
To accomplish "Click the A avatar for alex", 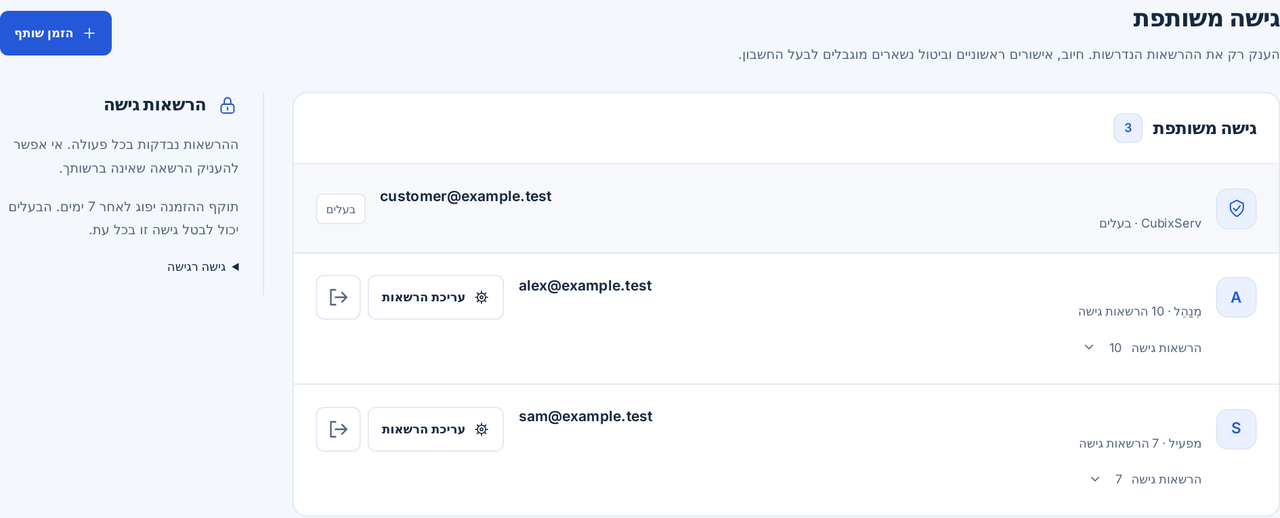I will [x=1236, y=297].
